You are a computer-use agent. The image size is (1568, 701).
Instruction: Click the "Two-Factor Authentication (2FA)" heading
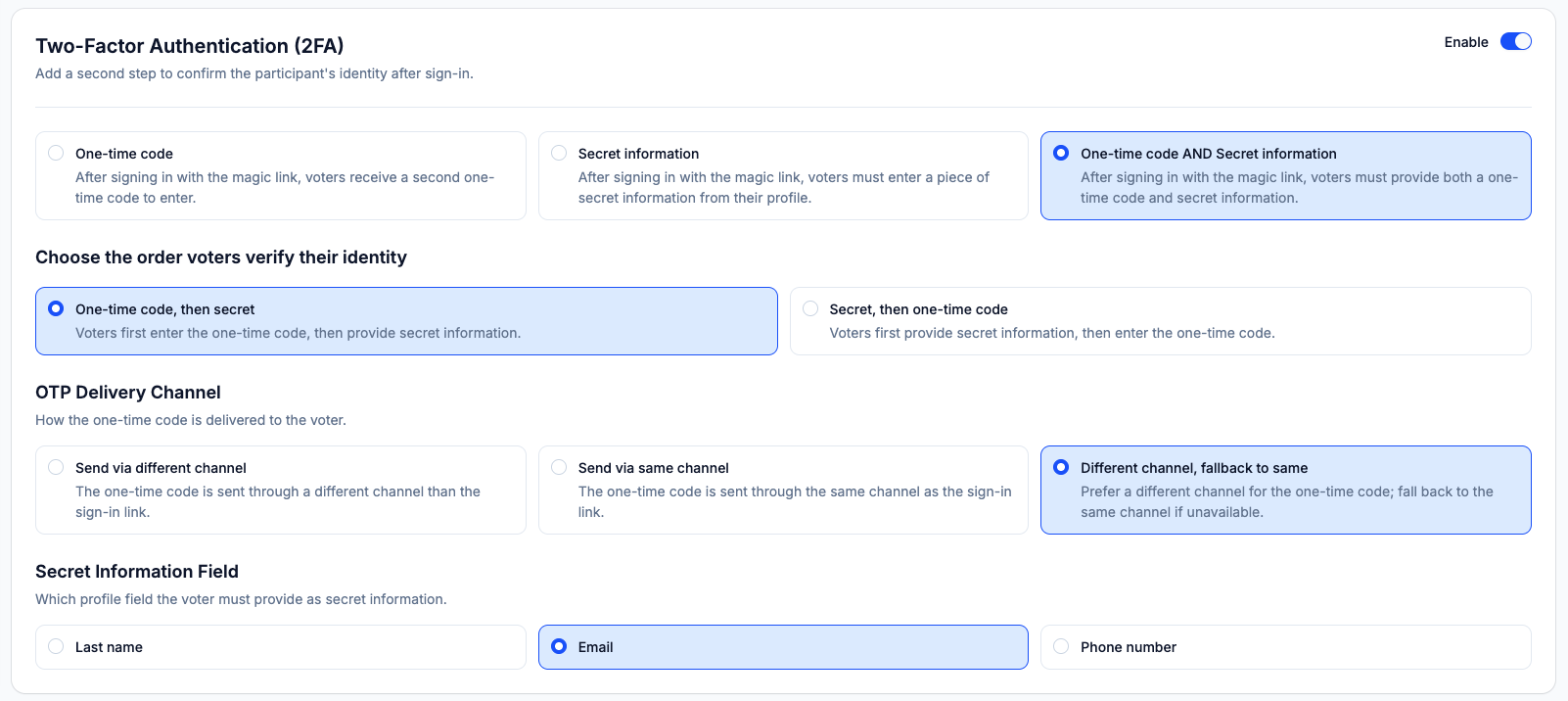click(x=189, y=46)
